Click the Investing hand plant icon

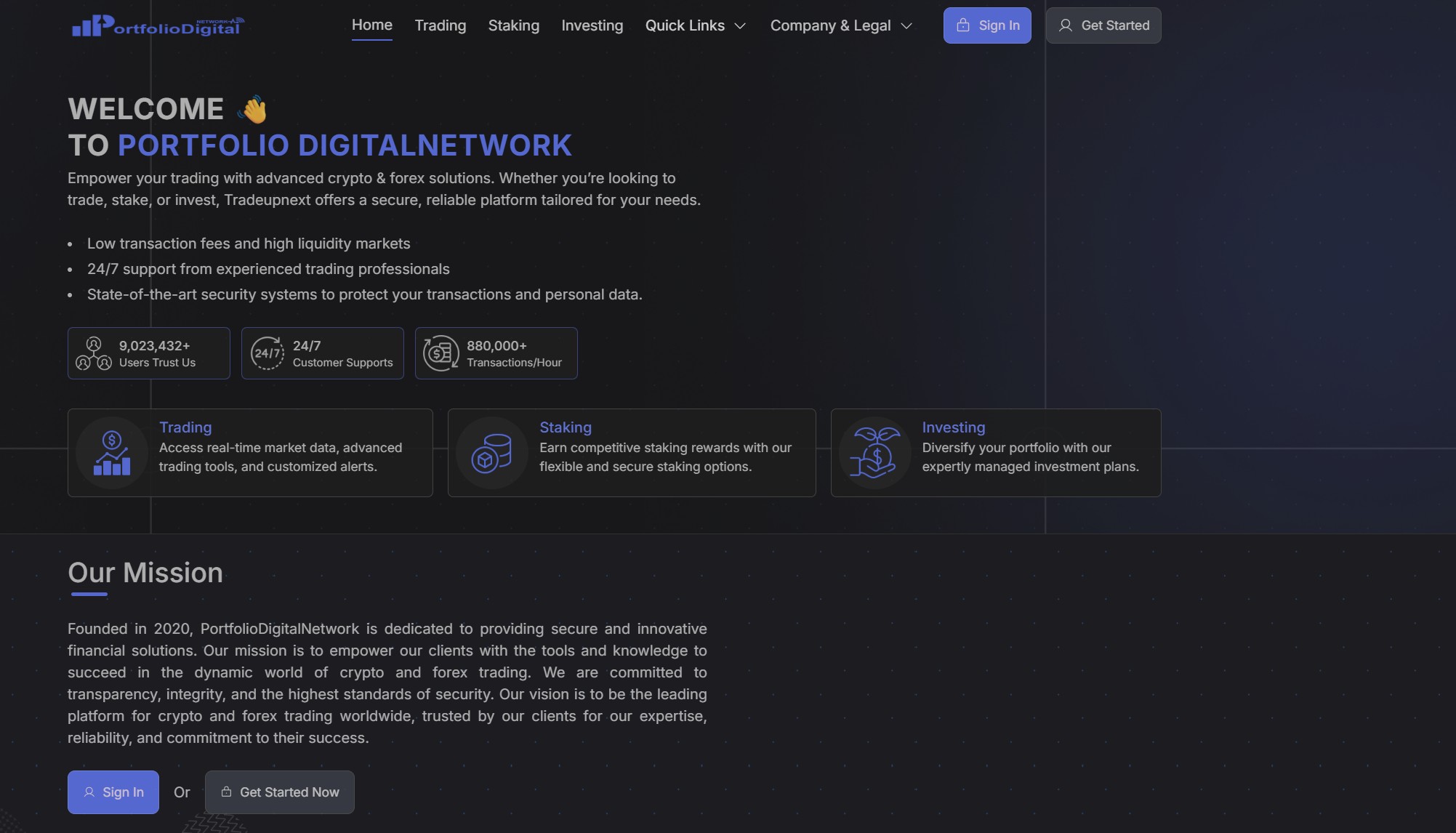(875, 453)
